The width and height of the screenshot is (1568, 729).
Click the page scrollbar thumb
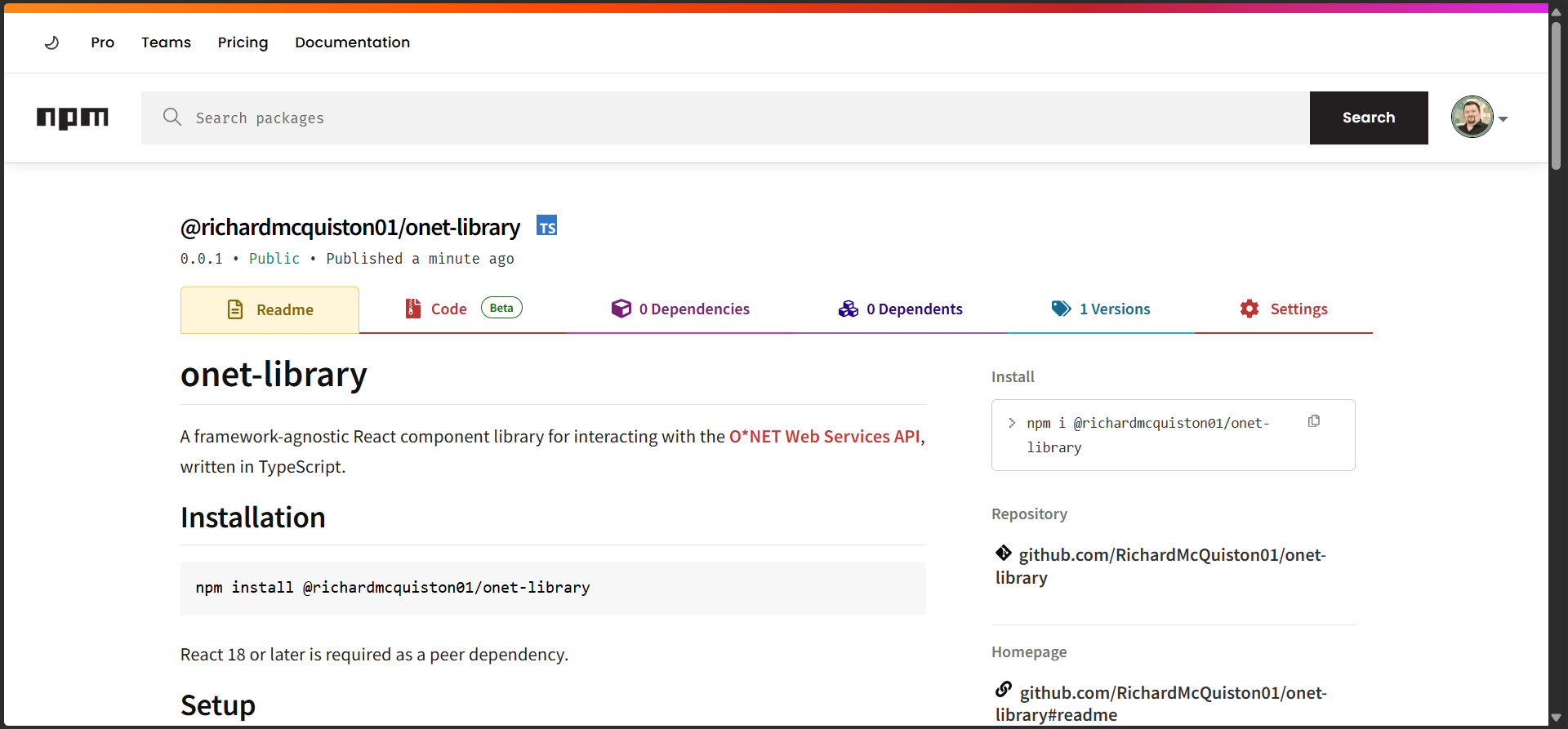click(x=1557, y=96)
